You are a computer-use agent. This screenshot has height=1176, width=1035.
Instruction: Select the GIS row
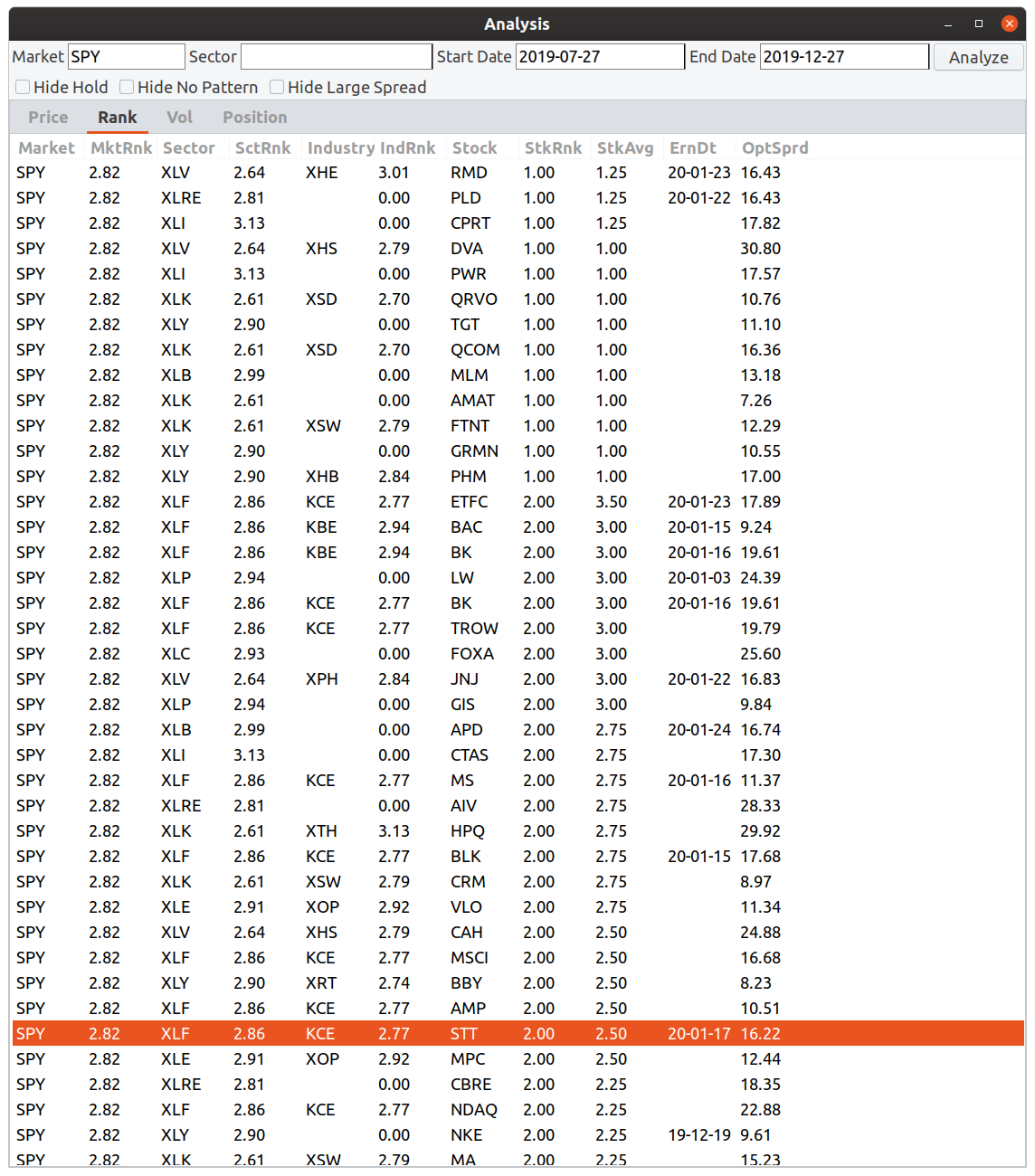click(x=518, y=705)
